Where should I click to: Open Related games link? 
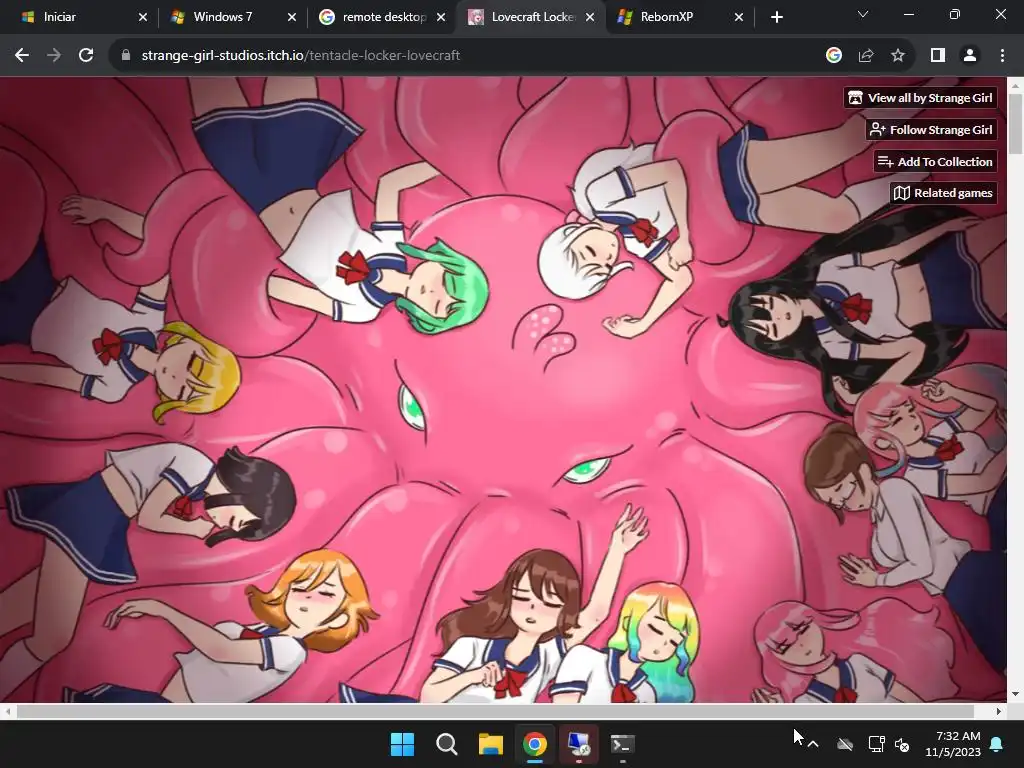click(943, 193)
